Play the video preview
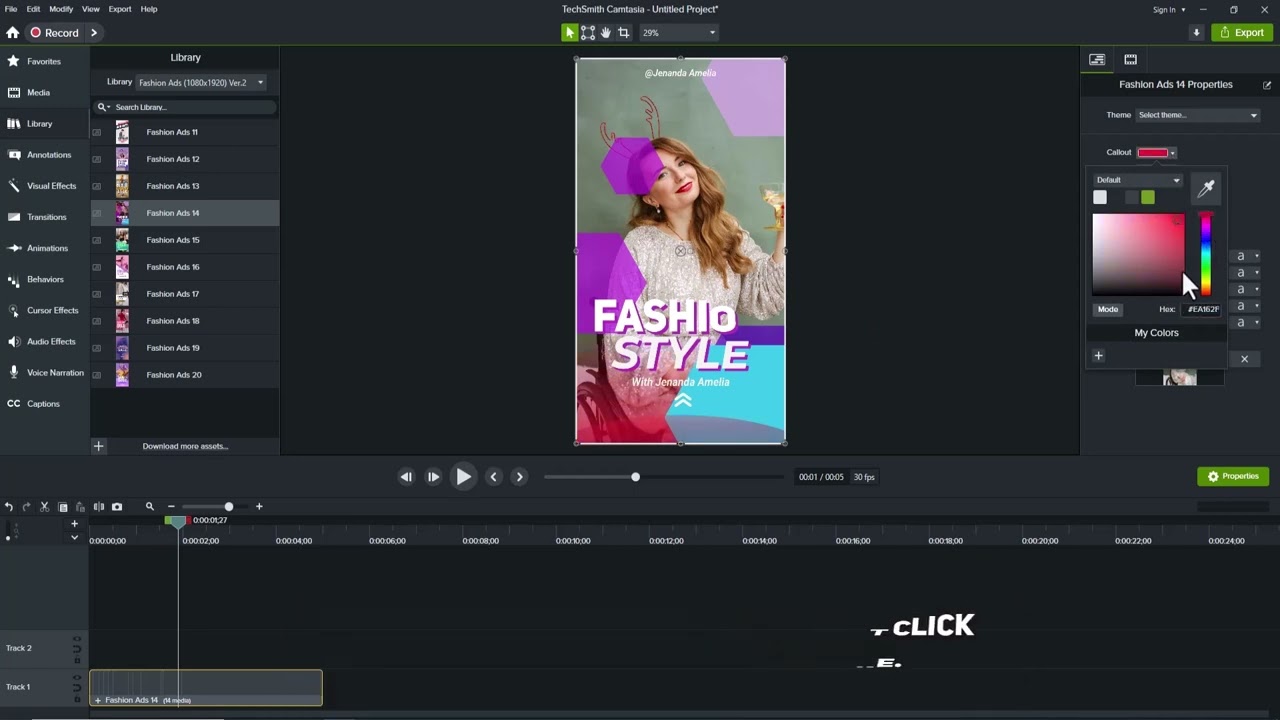The width and height of the screenshot is (1280, 720). [x=463, y=477]
